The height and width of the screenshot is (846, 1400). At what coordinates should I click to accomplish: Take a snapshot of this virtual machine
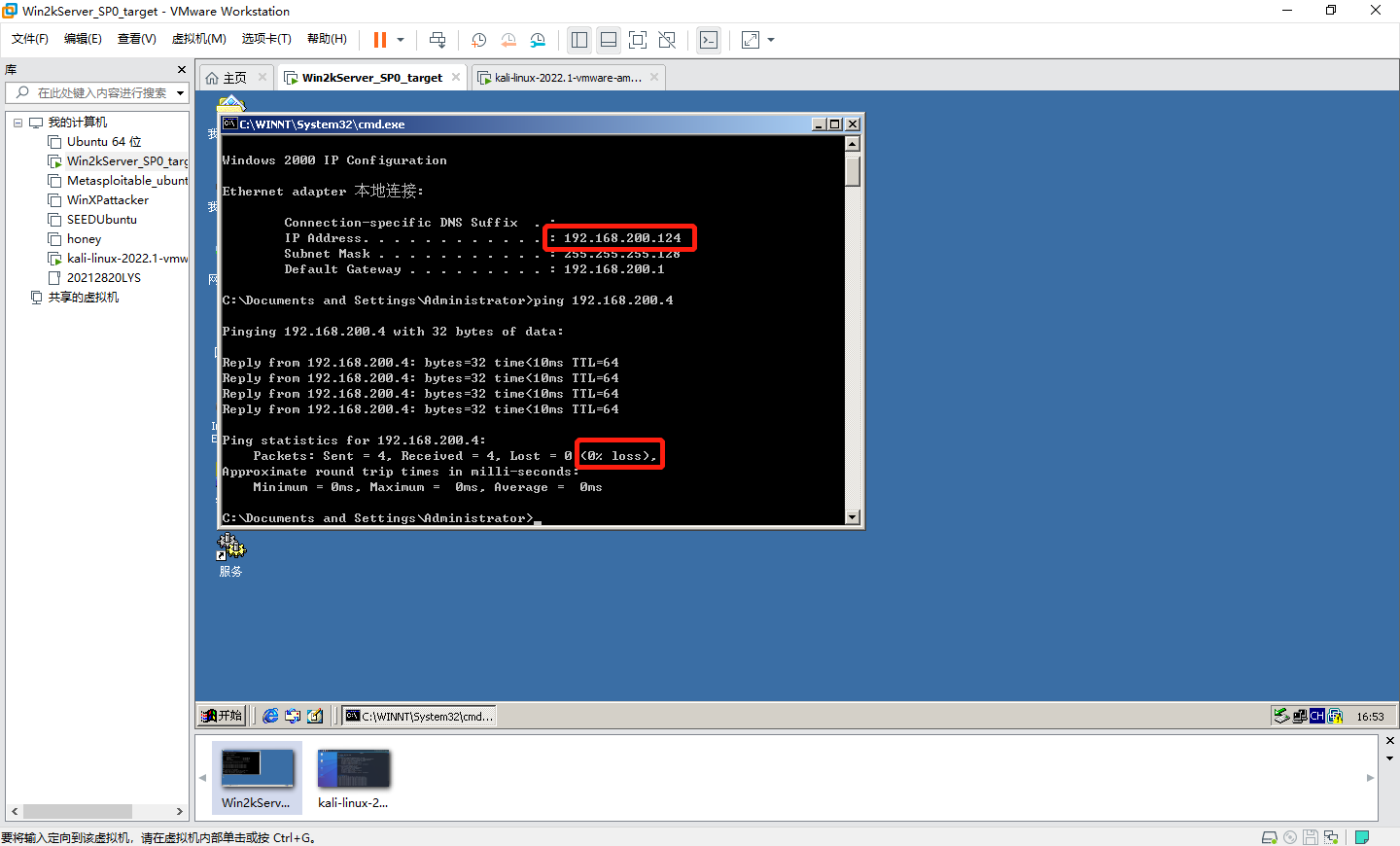pyautogui.click(x=479, y=40)
